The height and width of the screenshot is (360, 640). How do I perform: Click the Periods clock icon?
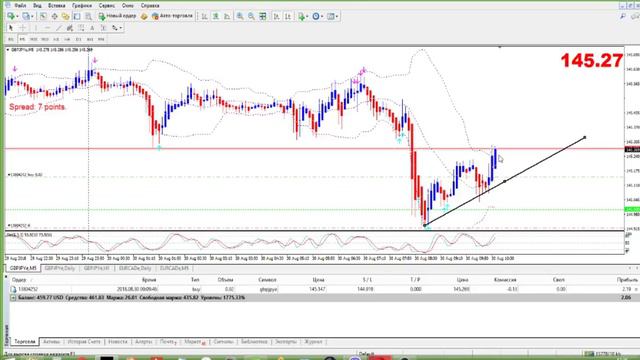pos(316,16)
